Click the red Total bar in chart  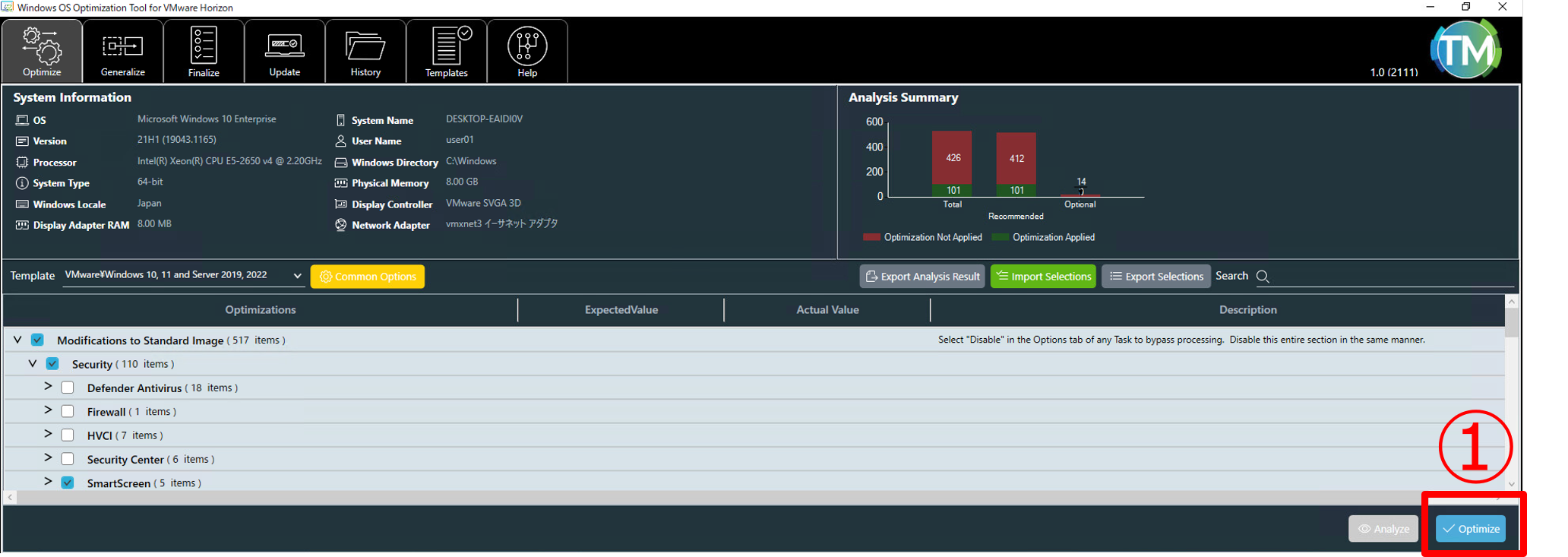[952, 157]
